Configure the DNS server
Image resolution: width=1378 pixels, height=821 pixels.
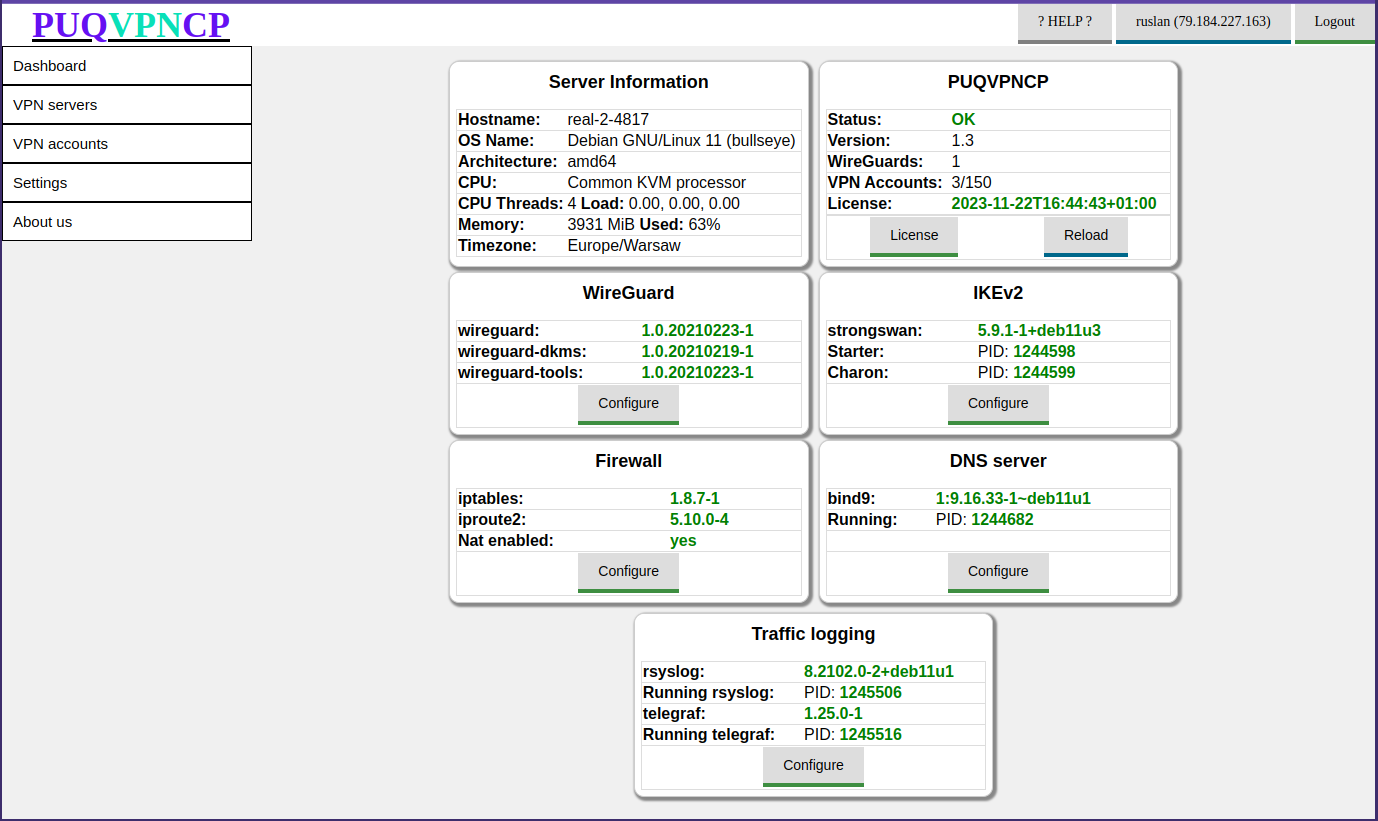pyautogui.click(x=998, y=572)
